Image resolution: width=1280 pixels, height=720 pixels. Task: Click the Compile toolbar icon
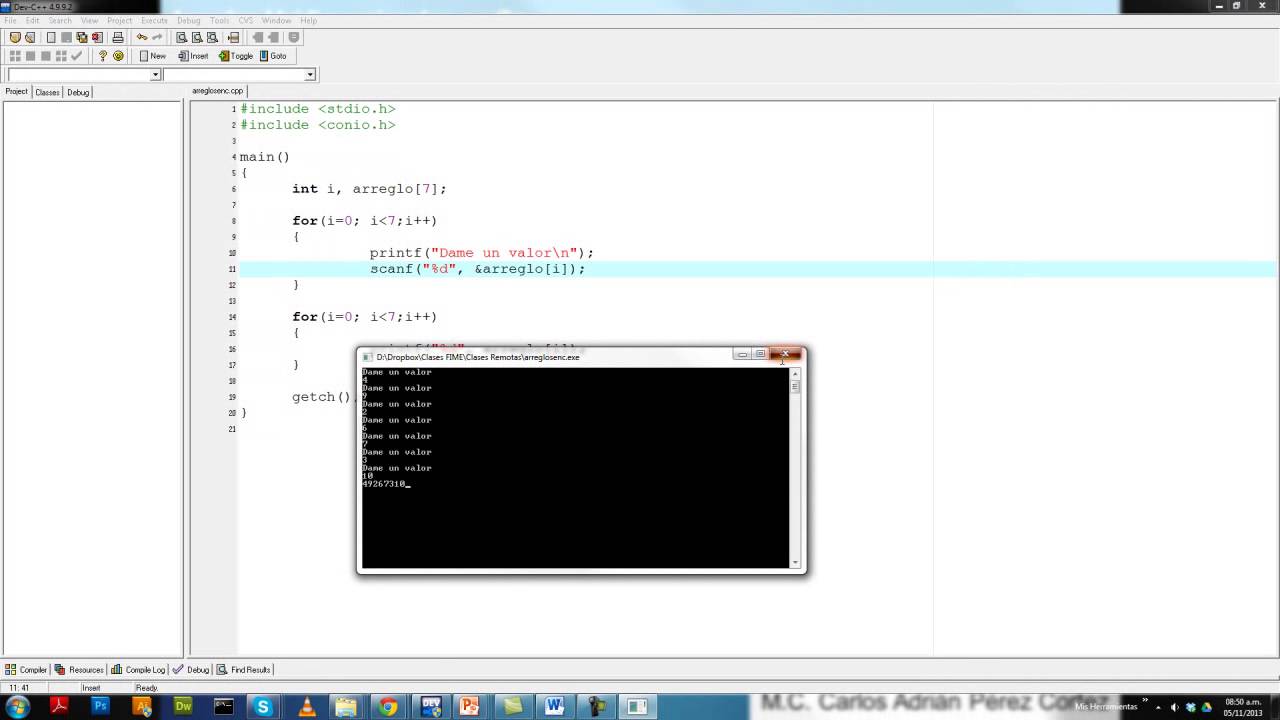(15, 56)
